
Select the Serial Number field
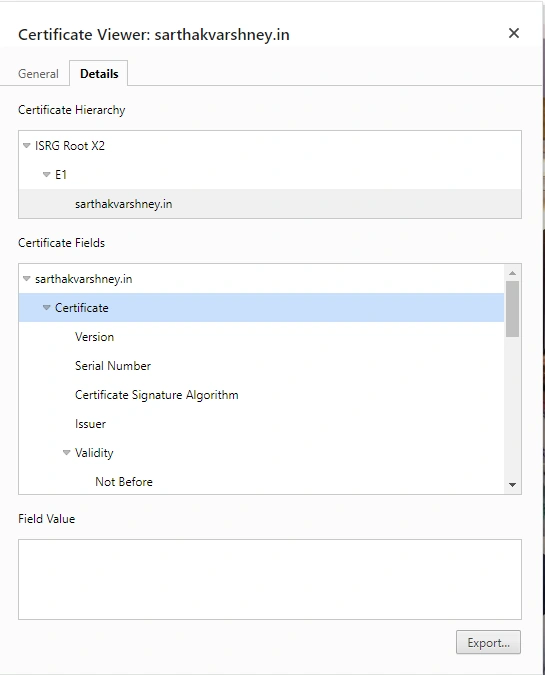pos(261,365)
